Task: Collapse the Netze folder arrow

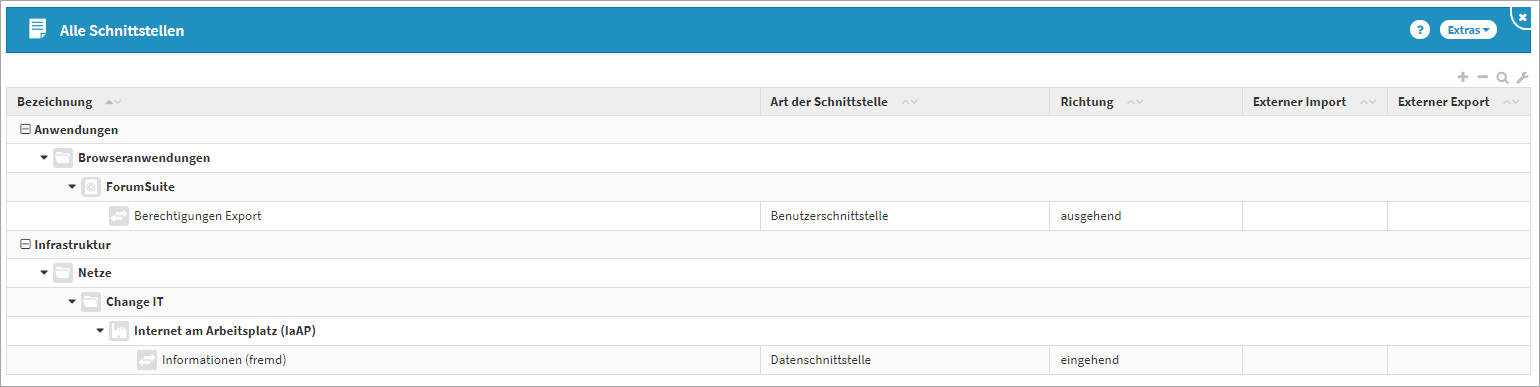Action: click(44, 272)
